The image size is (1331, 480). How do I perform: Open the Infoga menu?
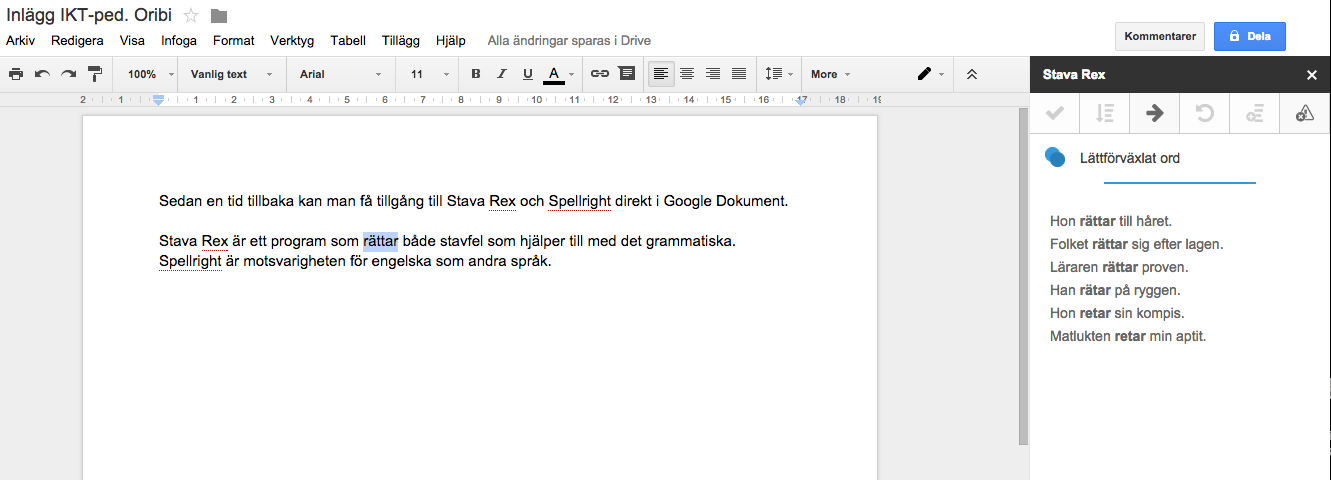(179, 41)
